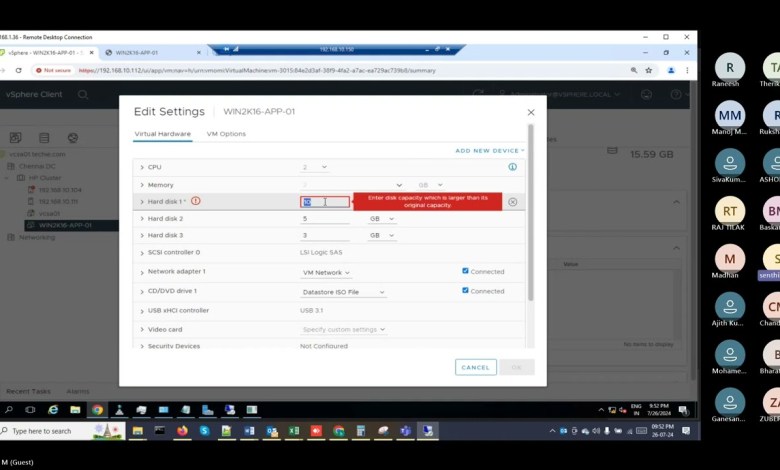The width and height of the screenshot is (780, 470).
Task: Open Add New Device menu
Action: click(x=490, y=150)
